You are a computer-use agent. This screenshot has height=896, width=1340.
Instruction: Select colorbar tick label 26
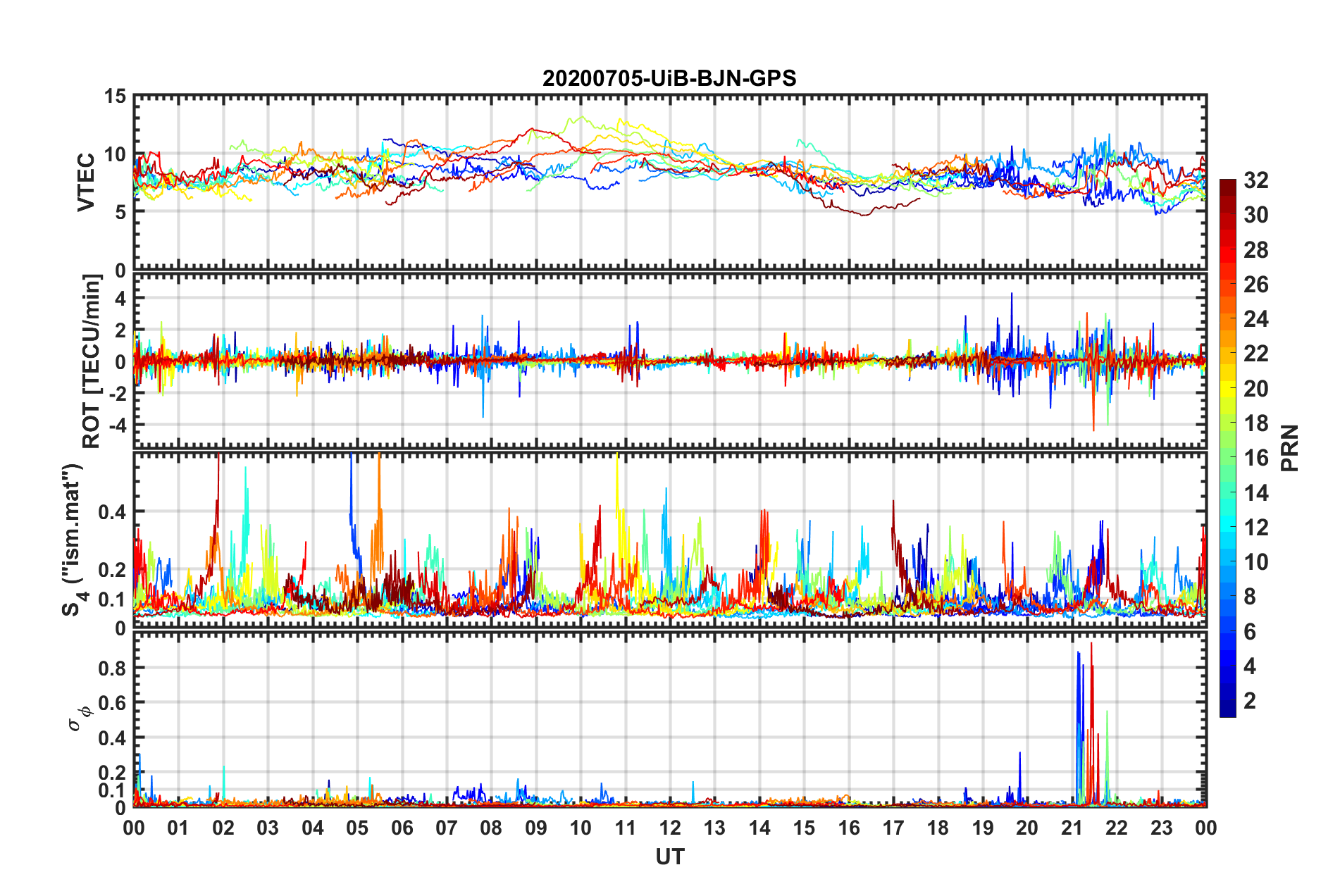coord(1255,285)
